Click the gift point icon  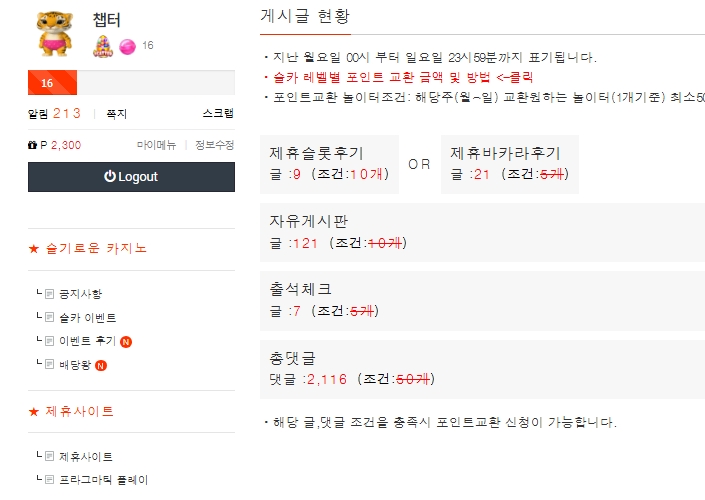click(32, 145)
